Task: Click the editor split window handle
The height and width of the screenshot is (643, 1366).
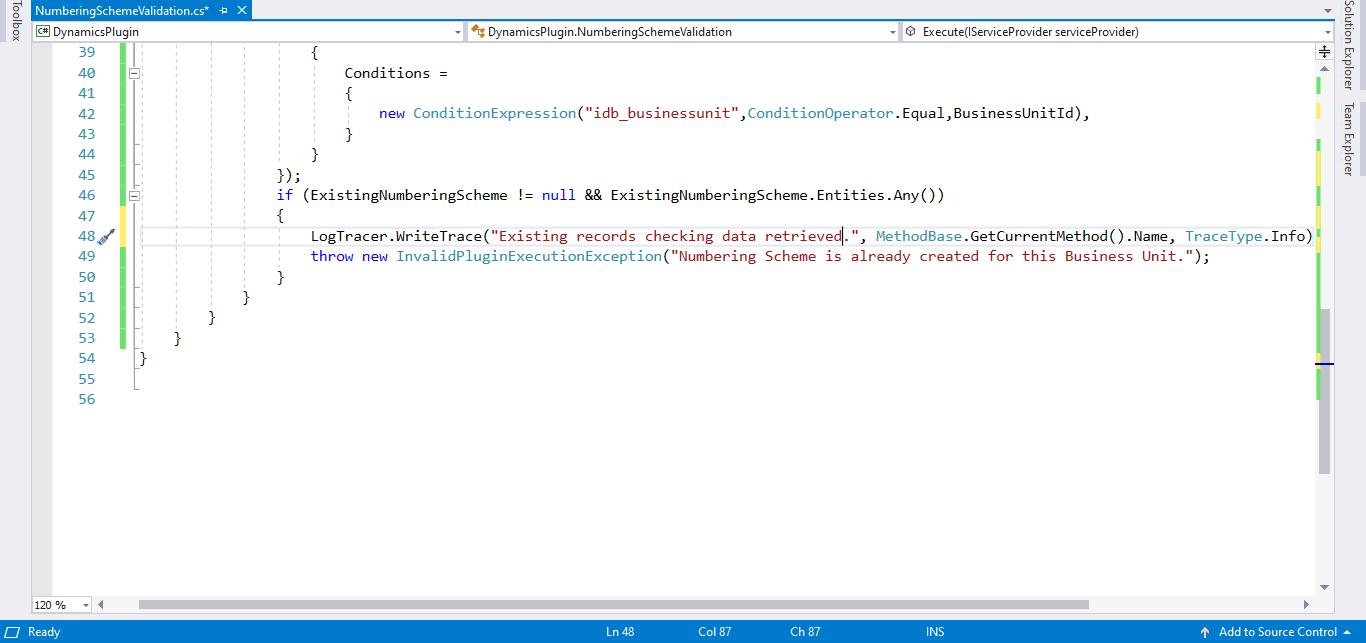Action: [x=1325, y=50]
